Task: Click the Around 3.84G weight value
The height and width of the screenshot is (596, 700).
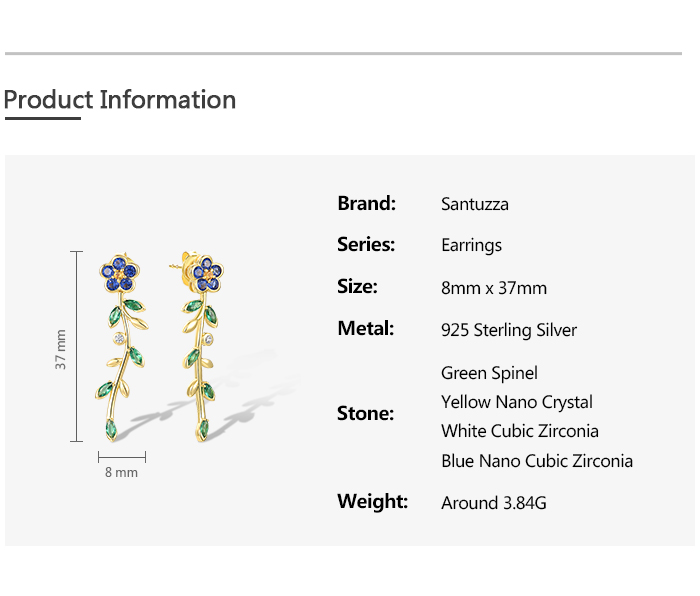Action: (494, 503)
